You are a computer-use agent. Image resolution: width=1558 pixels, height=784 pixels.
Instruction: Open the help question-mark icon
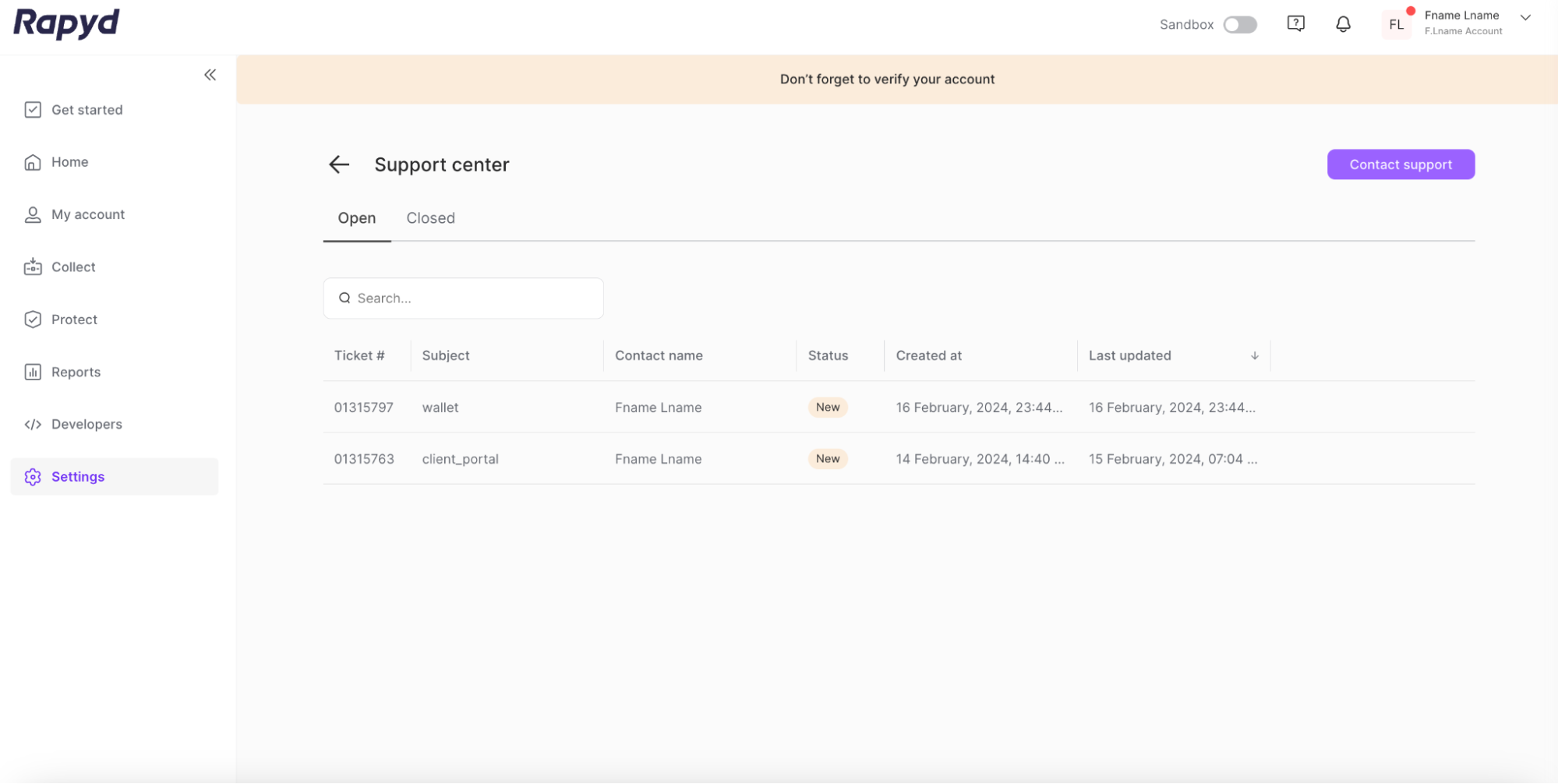(1295, 23)
